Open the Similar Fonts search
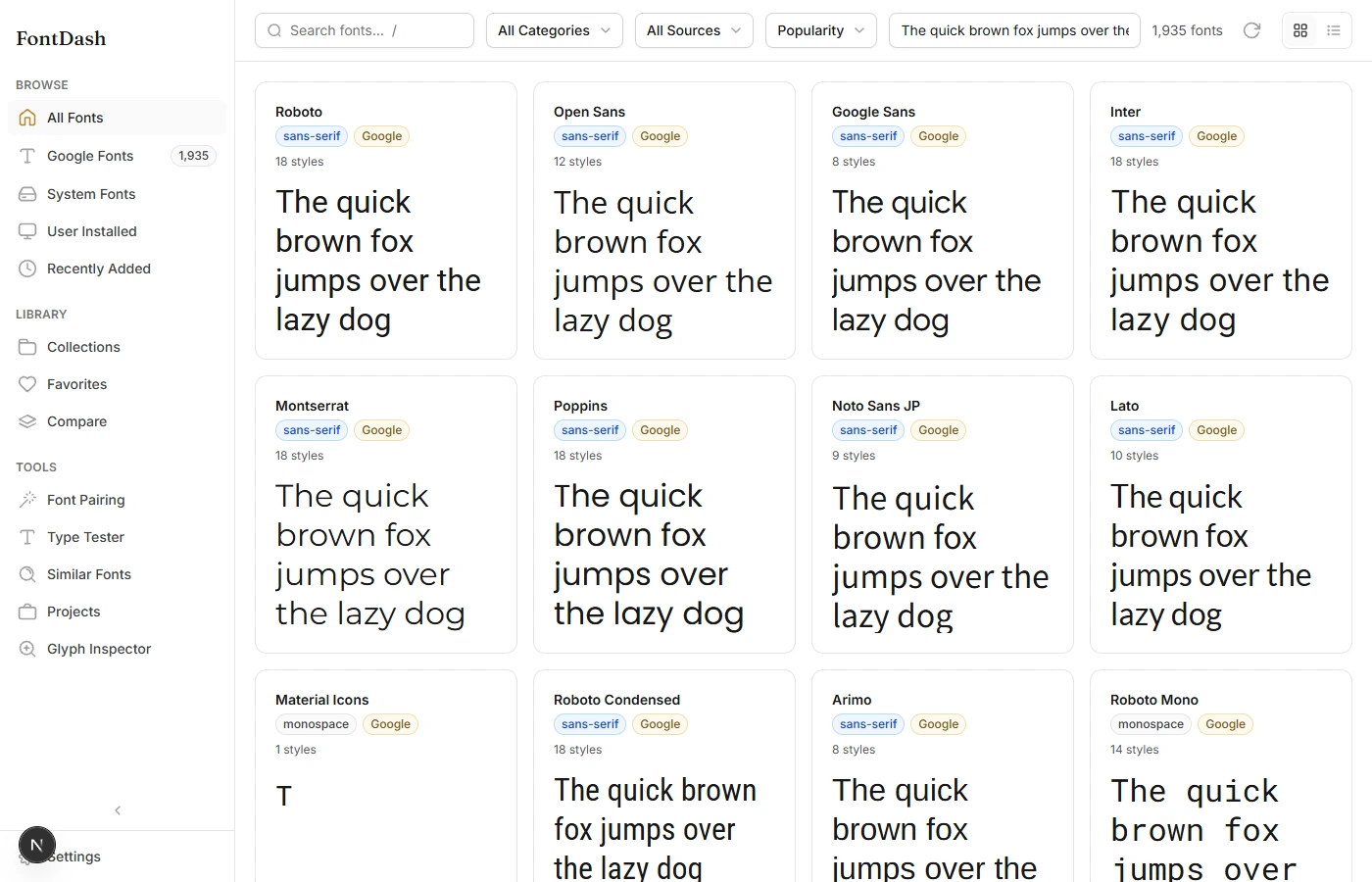The height and width of the screenshot is (882, 1372). point(88,573)
